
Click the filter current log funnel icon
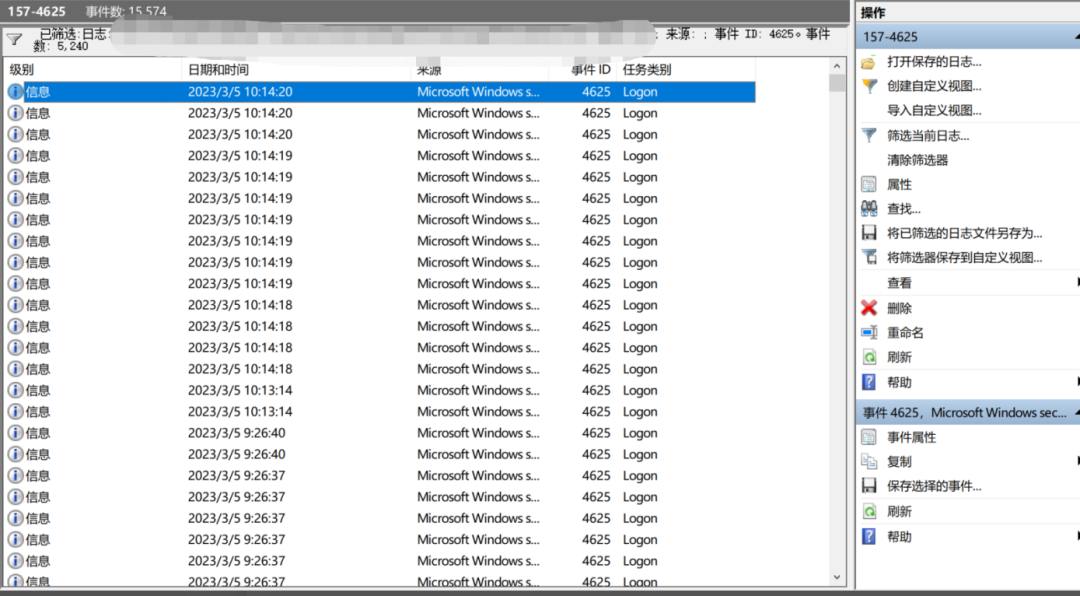tap(868, 135)
